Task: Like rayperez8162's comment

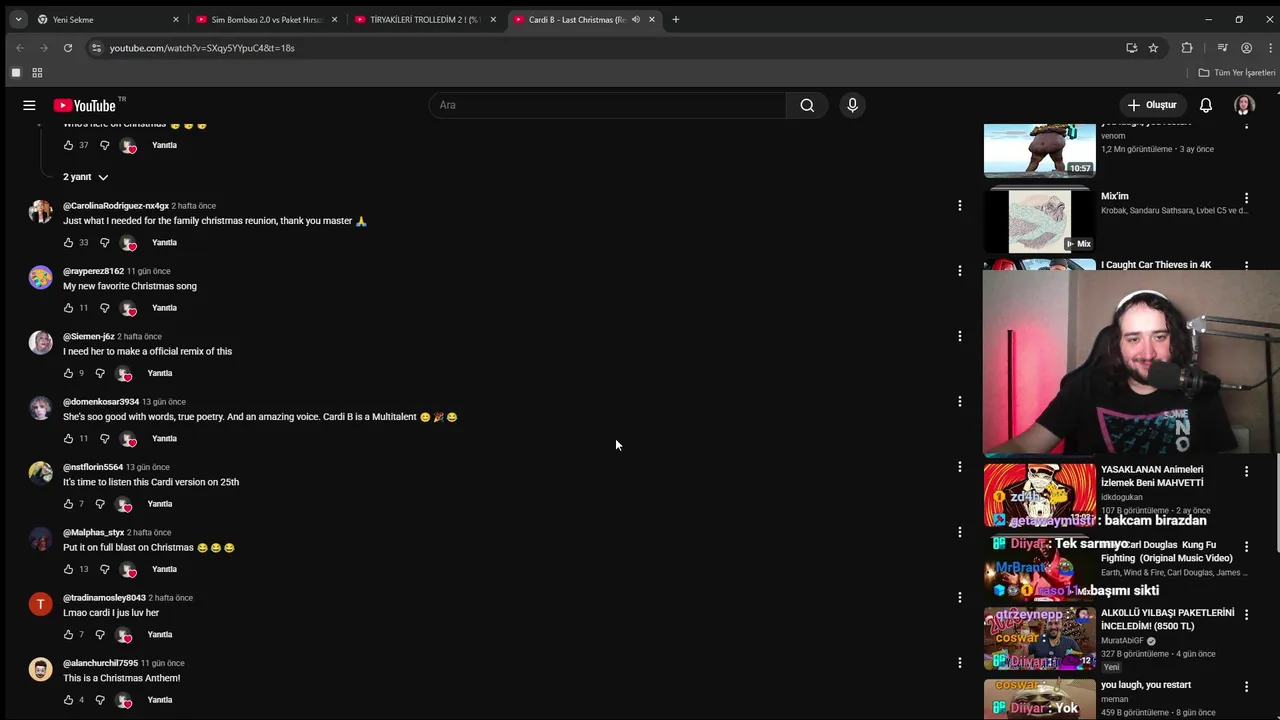Action: tap(68, 308)
